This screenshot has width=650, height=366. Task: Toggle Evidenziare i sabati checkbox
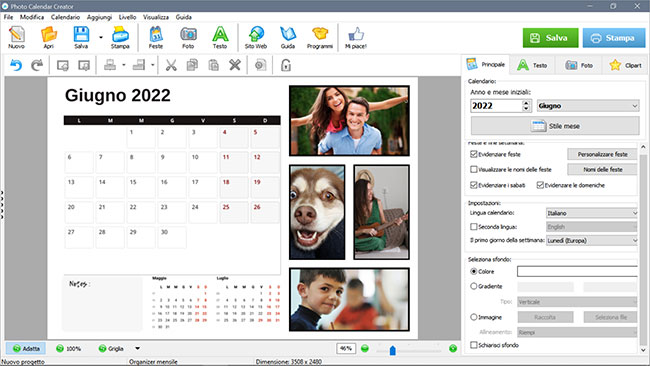tap(474, 185)
